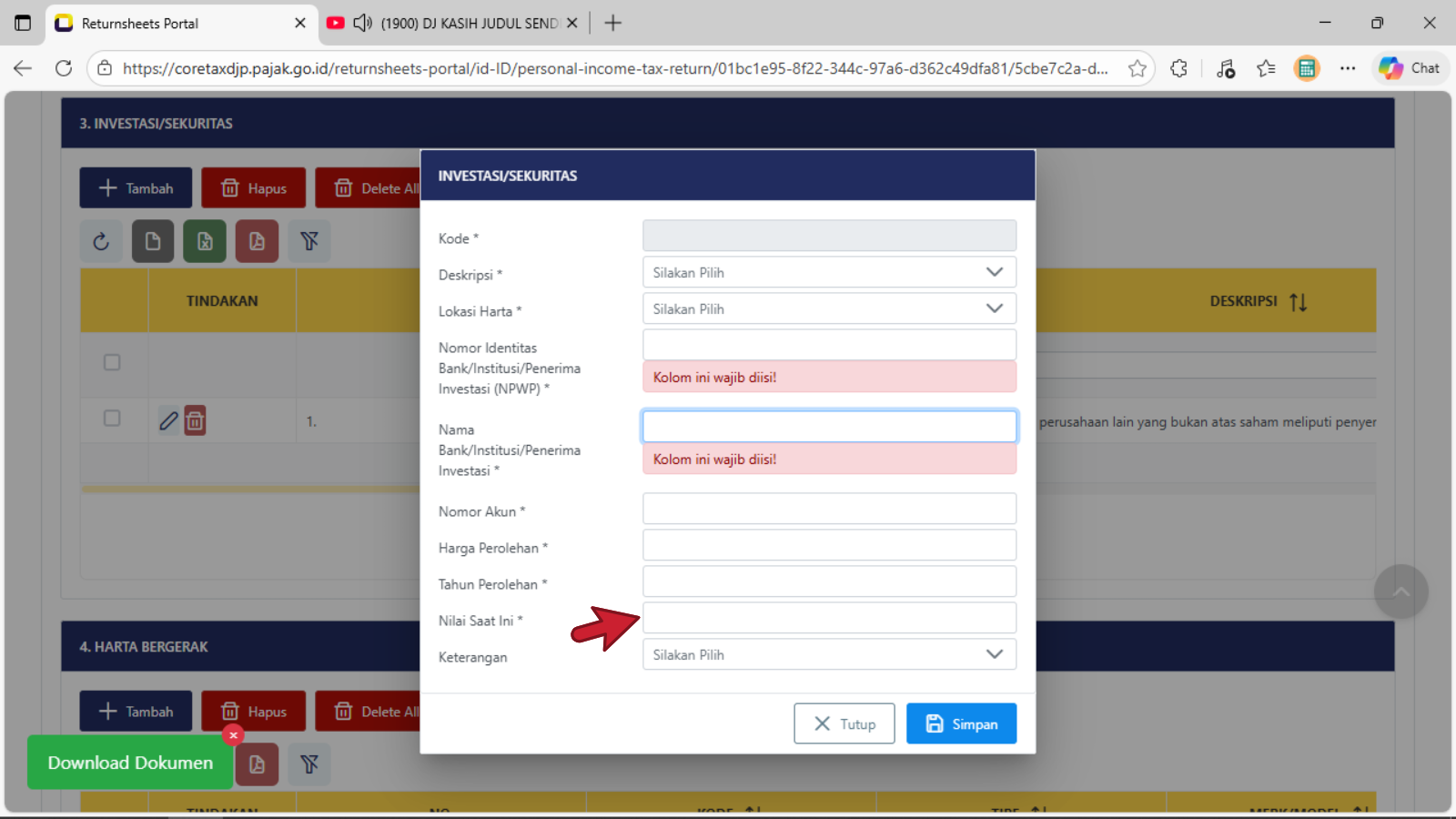The width and height of the screenshot is (1456, 819).
Task: Click the red trash icon in row 1
Action: [x=195, y=420]
